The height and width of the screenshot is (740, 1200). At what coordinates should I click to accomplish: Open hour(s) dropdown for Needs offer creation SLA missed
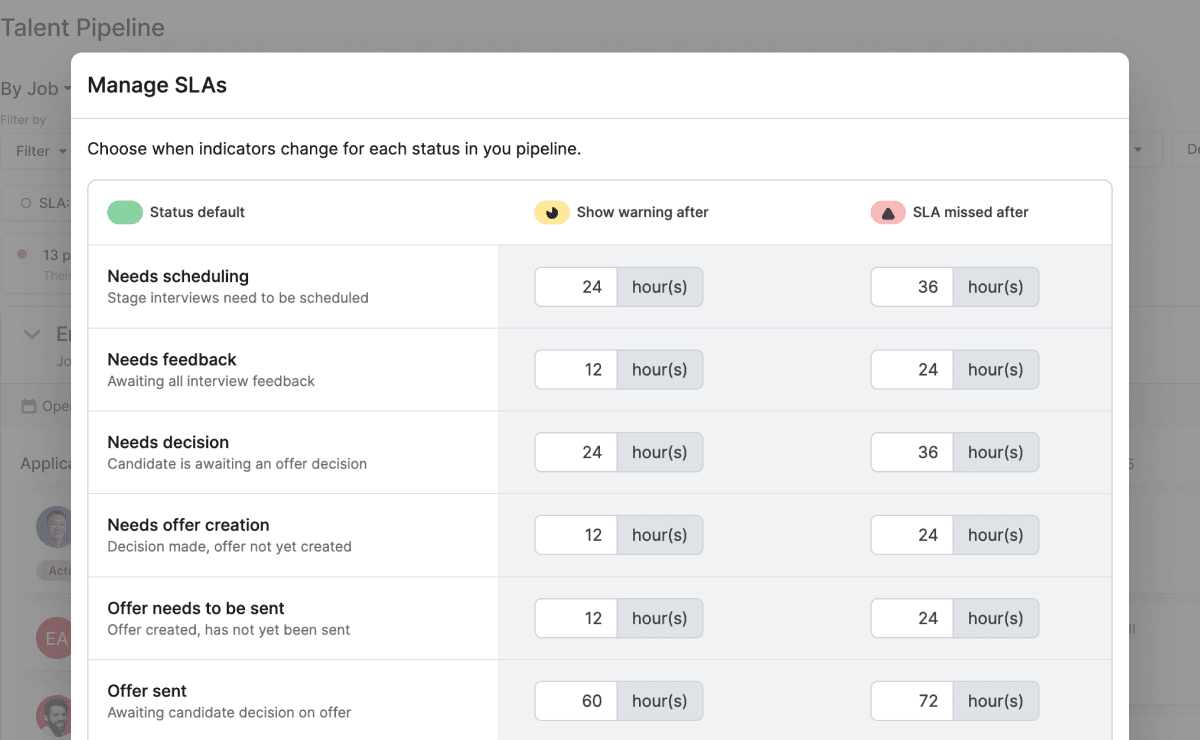pyautogui.click(x=995, y=535)
